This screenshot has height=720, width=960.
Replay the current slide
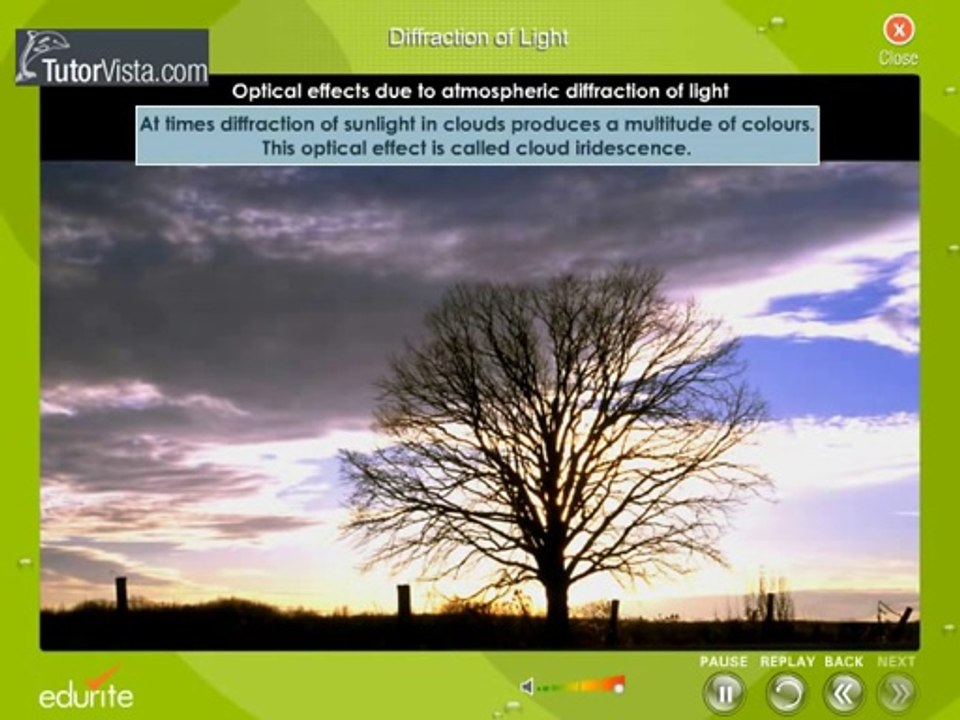click(786, 694)
